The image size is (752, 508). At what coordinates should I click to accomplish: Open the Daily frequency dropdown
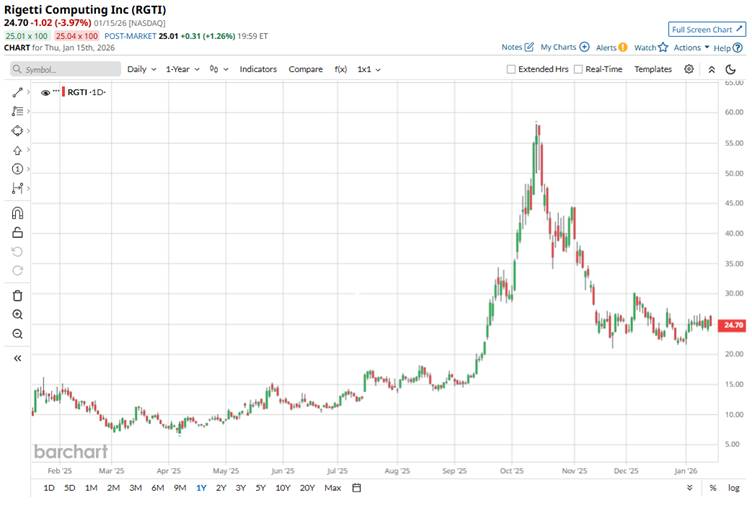(141, 69)
